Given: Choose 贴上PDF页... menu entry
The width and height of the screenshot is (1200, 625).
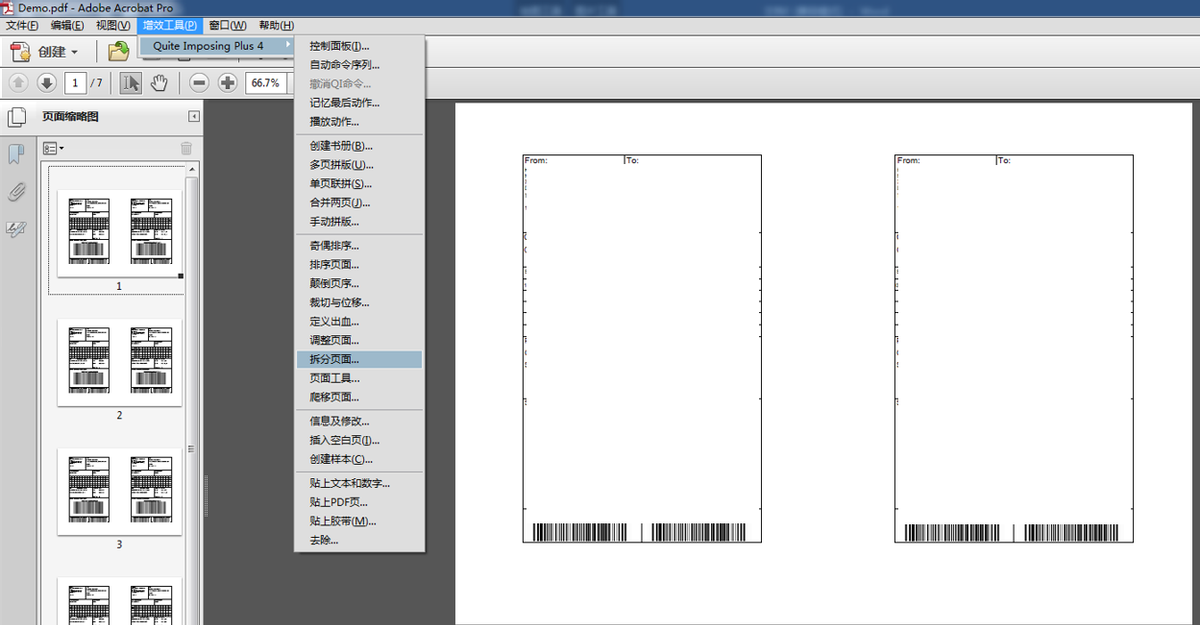Looking at the screenshot, I should (x=360, y=502).
